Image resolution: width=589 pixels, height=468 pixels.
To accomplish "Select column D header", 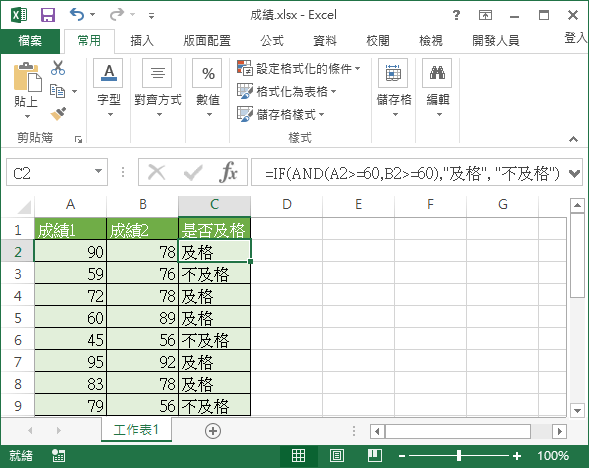I will click(x=286, y=205).
